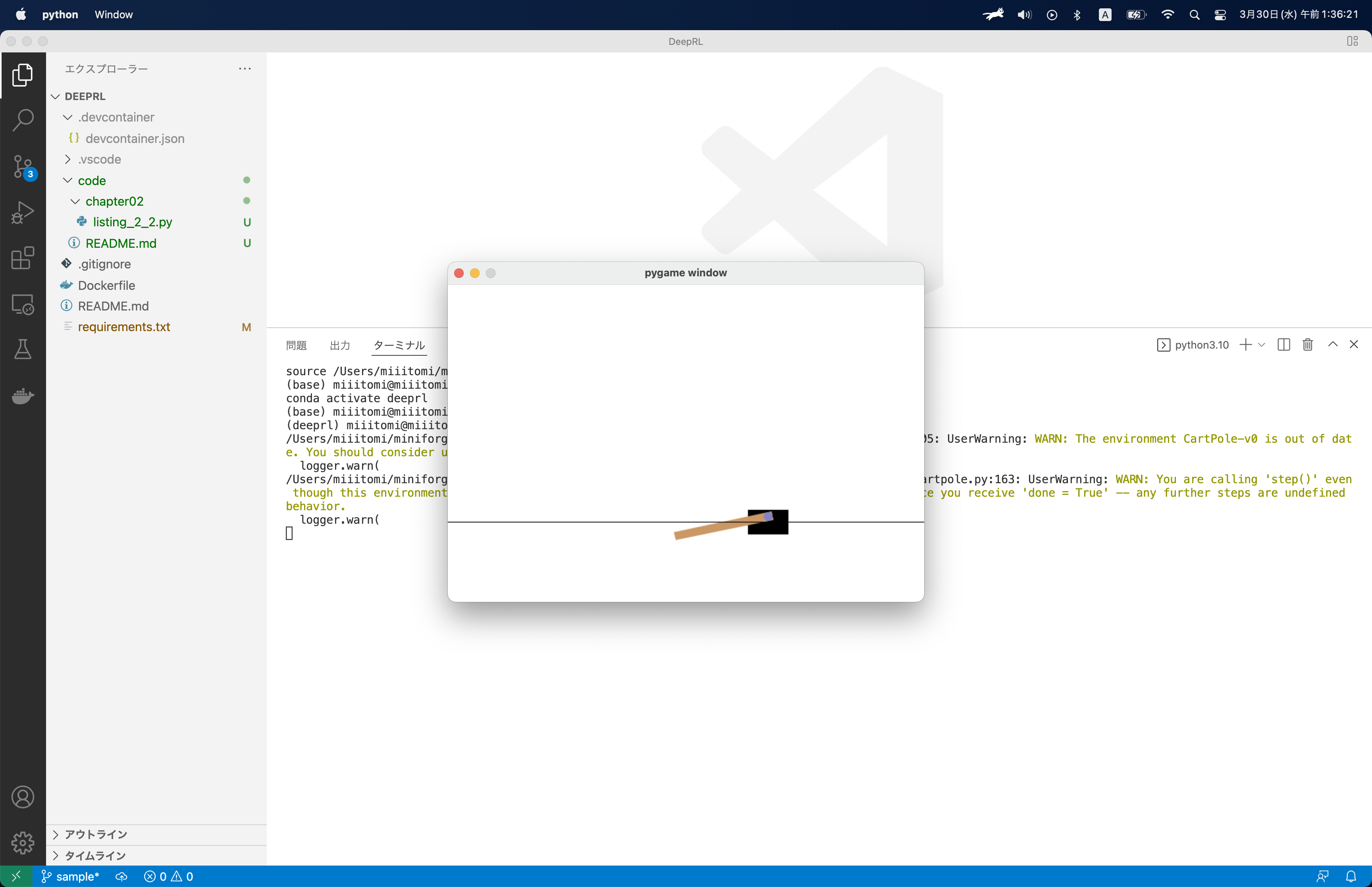The height and width of the screenshot is (887, 1372).
Task: Toggle the editor layout customization button
Action: tap(1352, 41)
